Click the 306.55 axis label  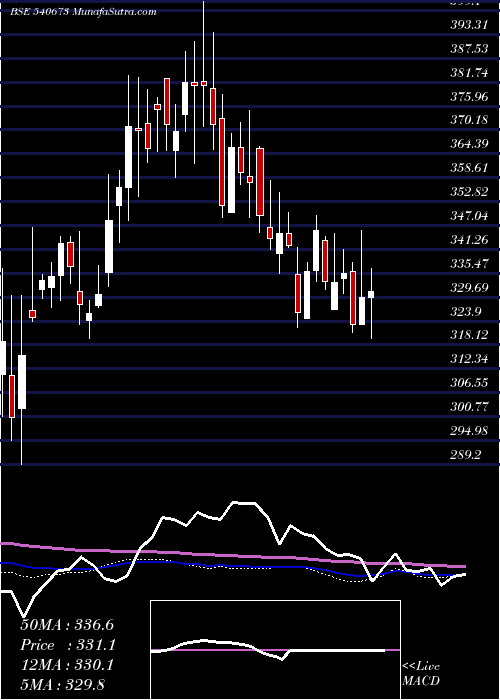(x=469, y=383)
